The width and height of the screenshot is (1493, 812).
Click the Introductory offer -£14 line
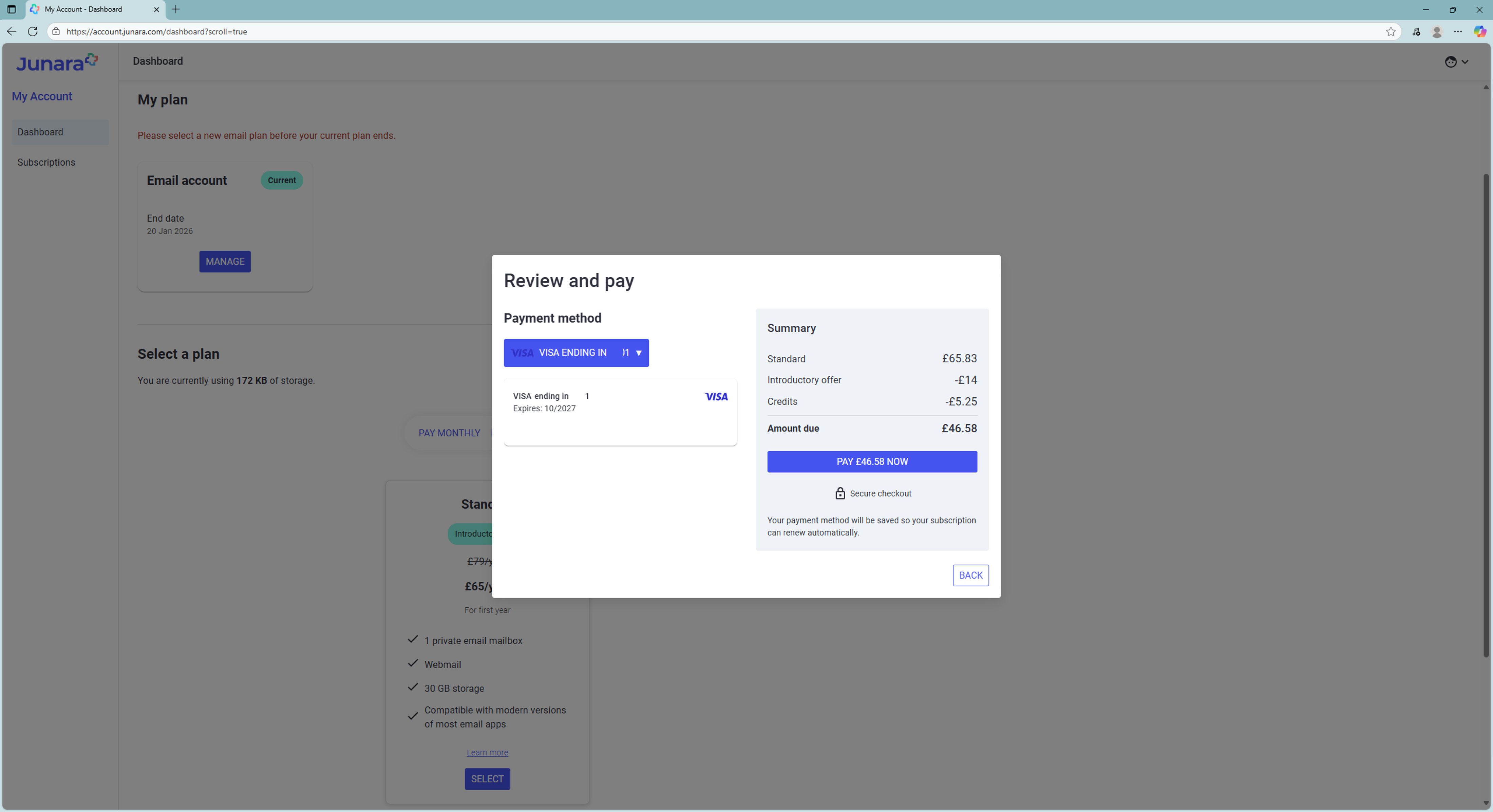pyautogui.click(x=872, y=380)
